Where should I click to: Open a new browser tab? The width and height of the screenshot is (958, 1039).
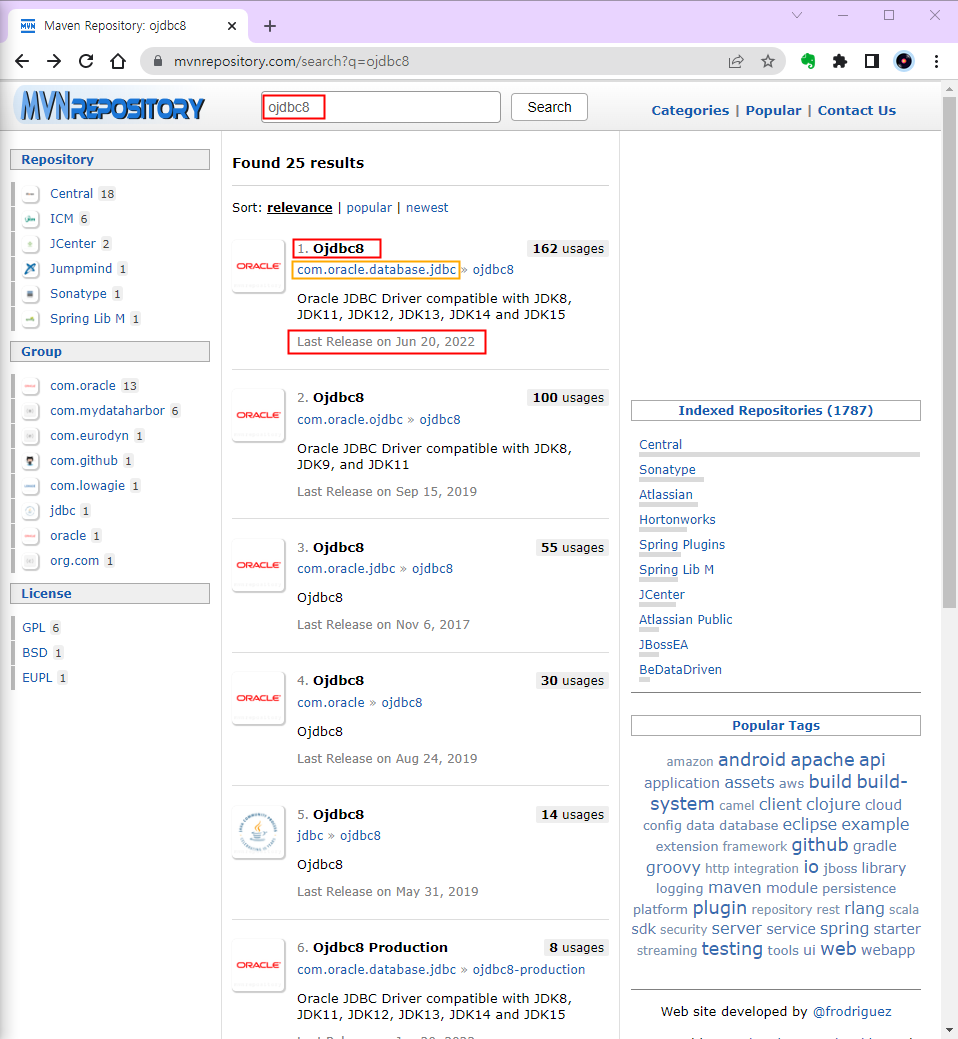coord(270,26)
